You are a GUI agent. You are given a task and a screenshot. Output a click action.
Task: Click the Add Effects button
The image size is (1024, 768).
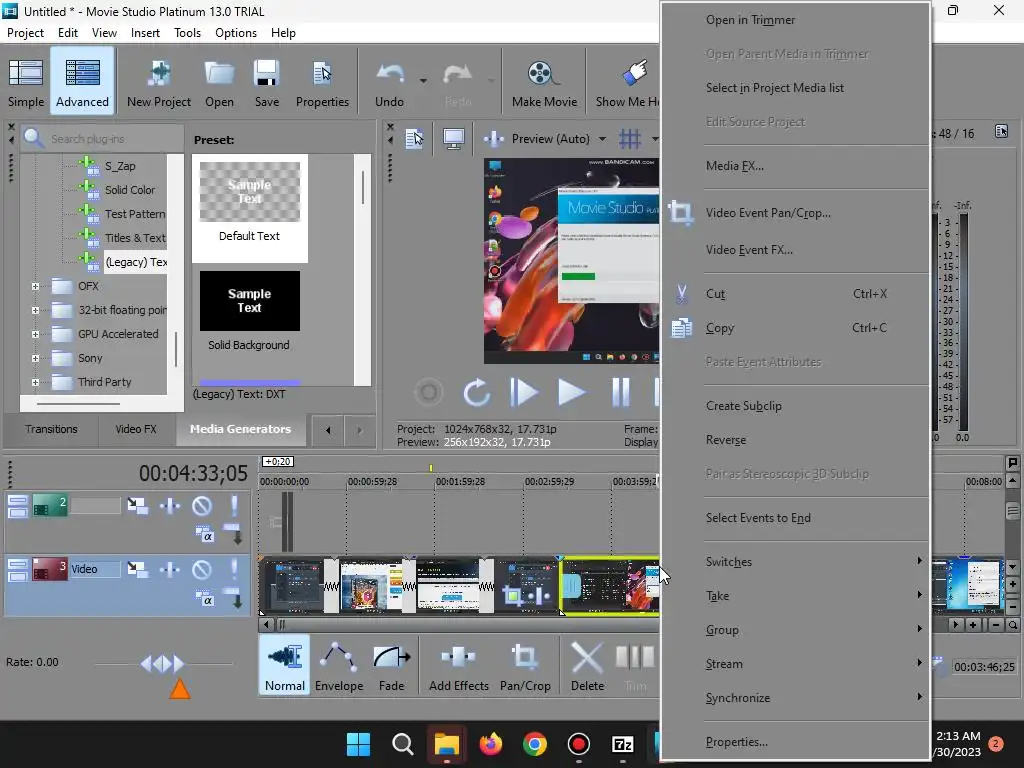(458, 665)
